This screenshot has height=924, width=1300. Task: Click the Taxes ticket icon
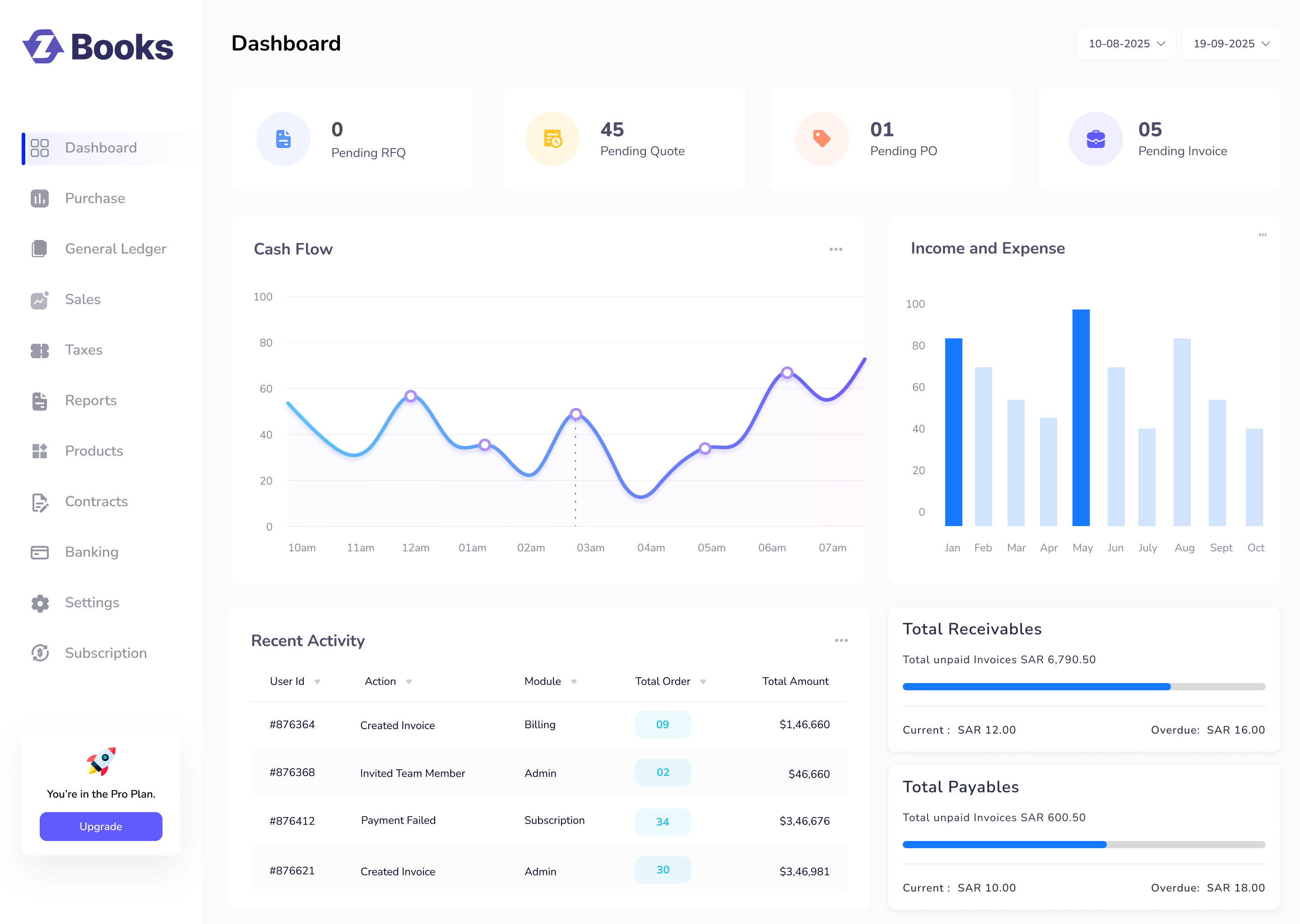pyautogui.click(x=39, y=351)
